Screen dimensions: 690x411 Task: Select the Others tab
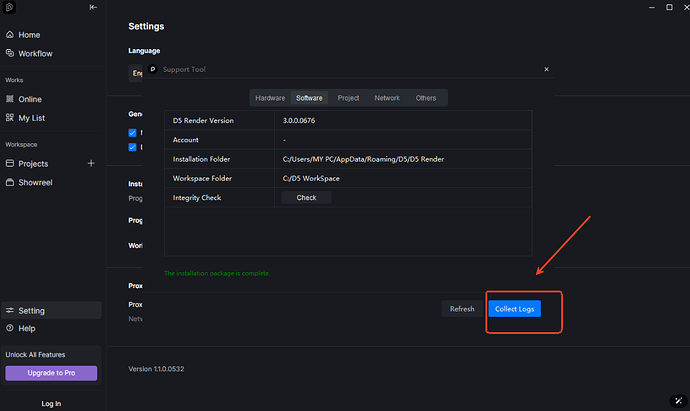coord(426,98)
